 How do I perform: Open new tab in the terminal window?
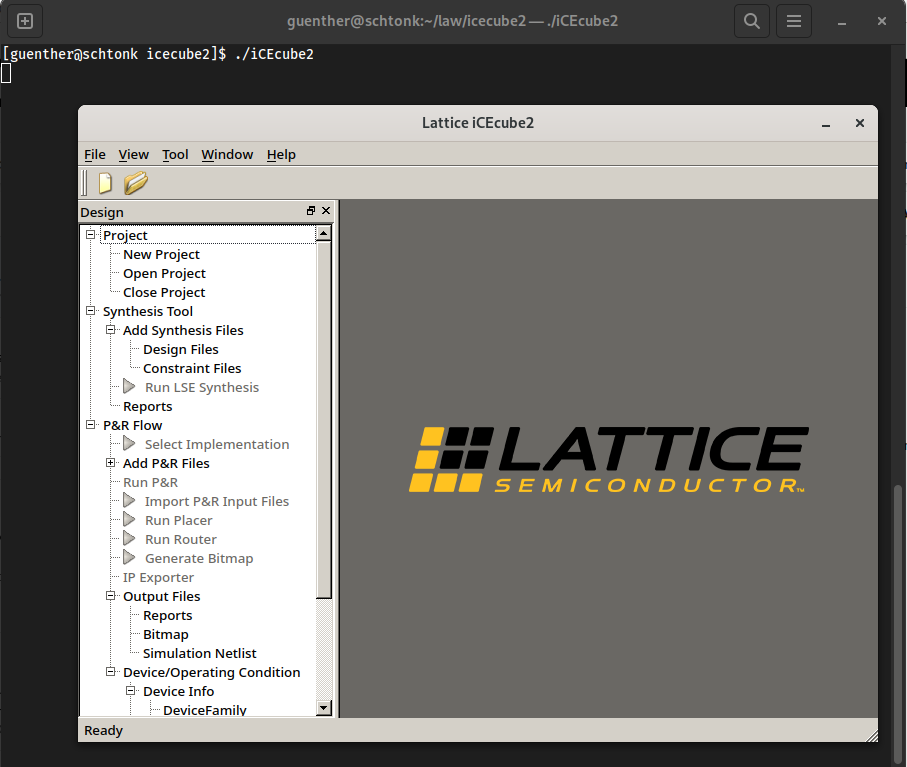(25, 21)
